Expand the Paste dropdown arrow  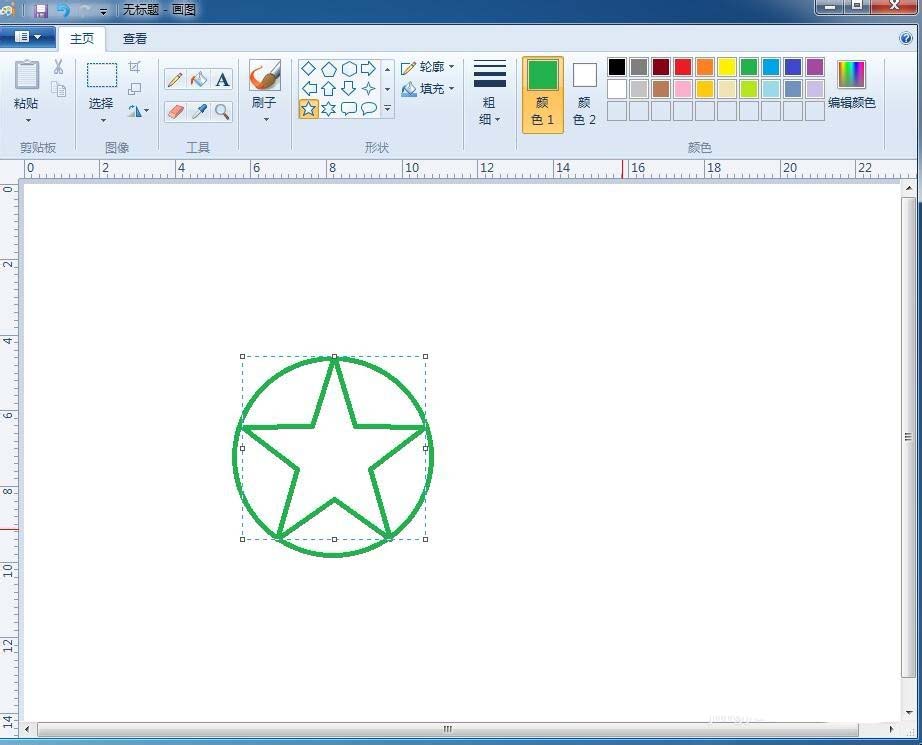(x=28, y=121)
